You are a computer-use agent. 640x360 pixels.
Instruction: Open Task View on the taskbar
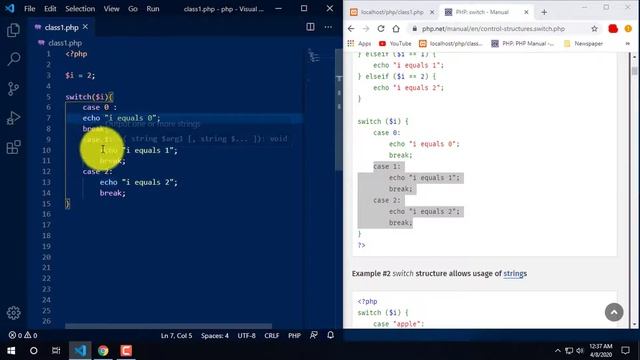pyautogui.click(x=56, y=351)
